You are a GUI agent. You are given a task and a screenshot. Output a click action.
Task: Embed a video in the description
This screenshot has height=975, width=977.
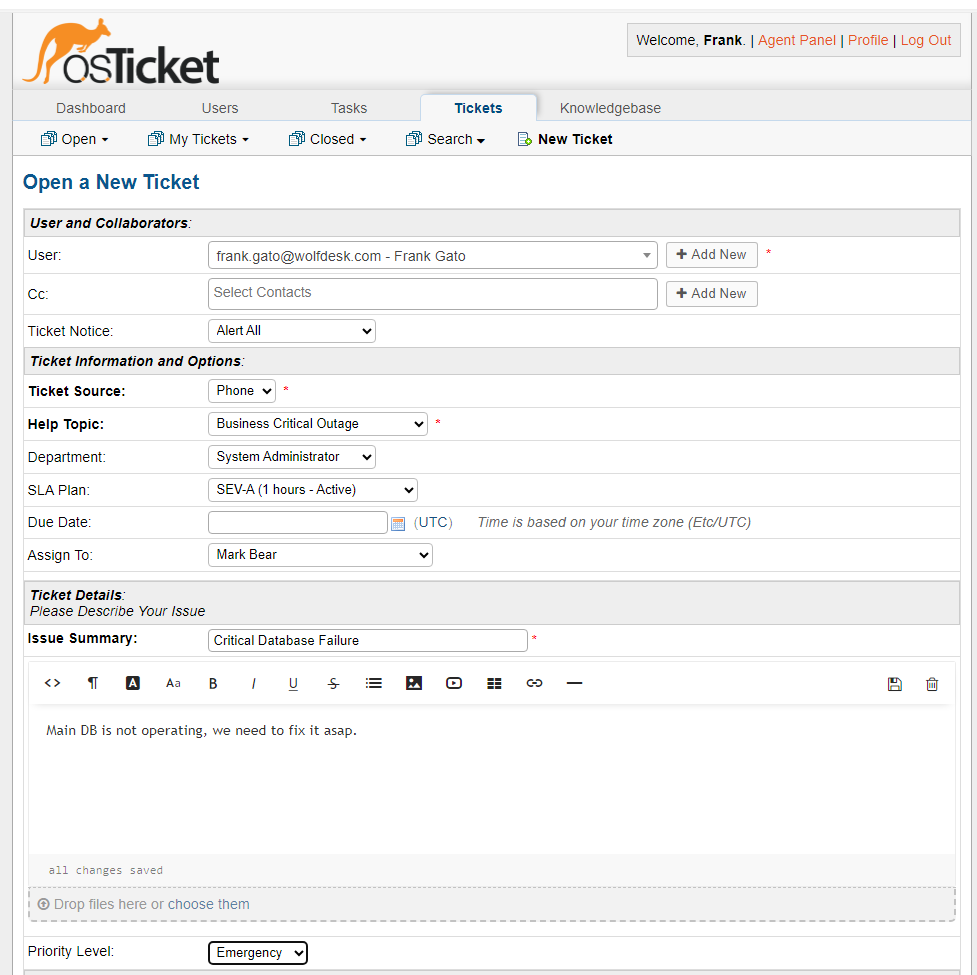coord(453,683)
